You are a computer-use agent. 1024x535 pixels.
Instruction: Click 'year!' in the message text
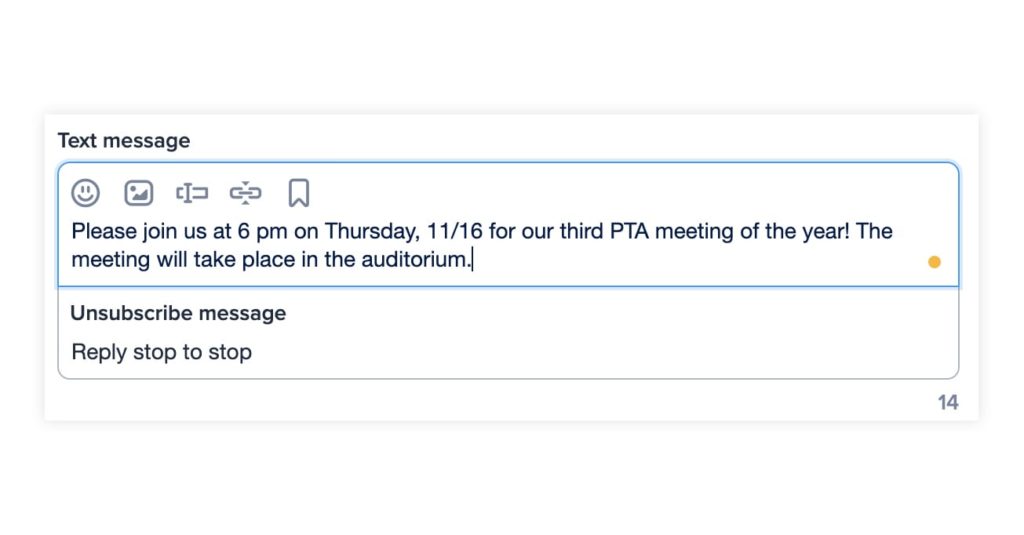pyautogui.click(x=826, y=231)
